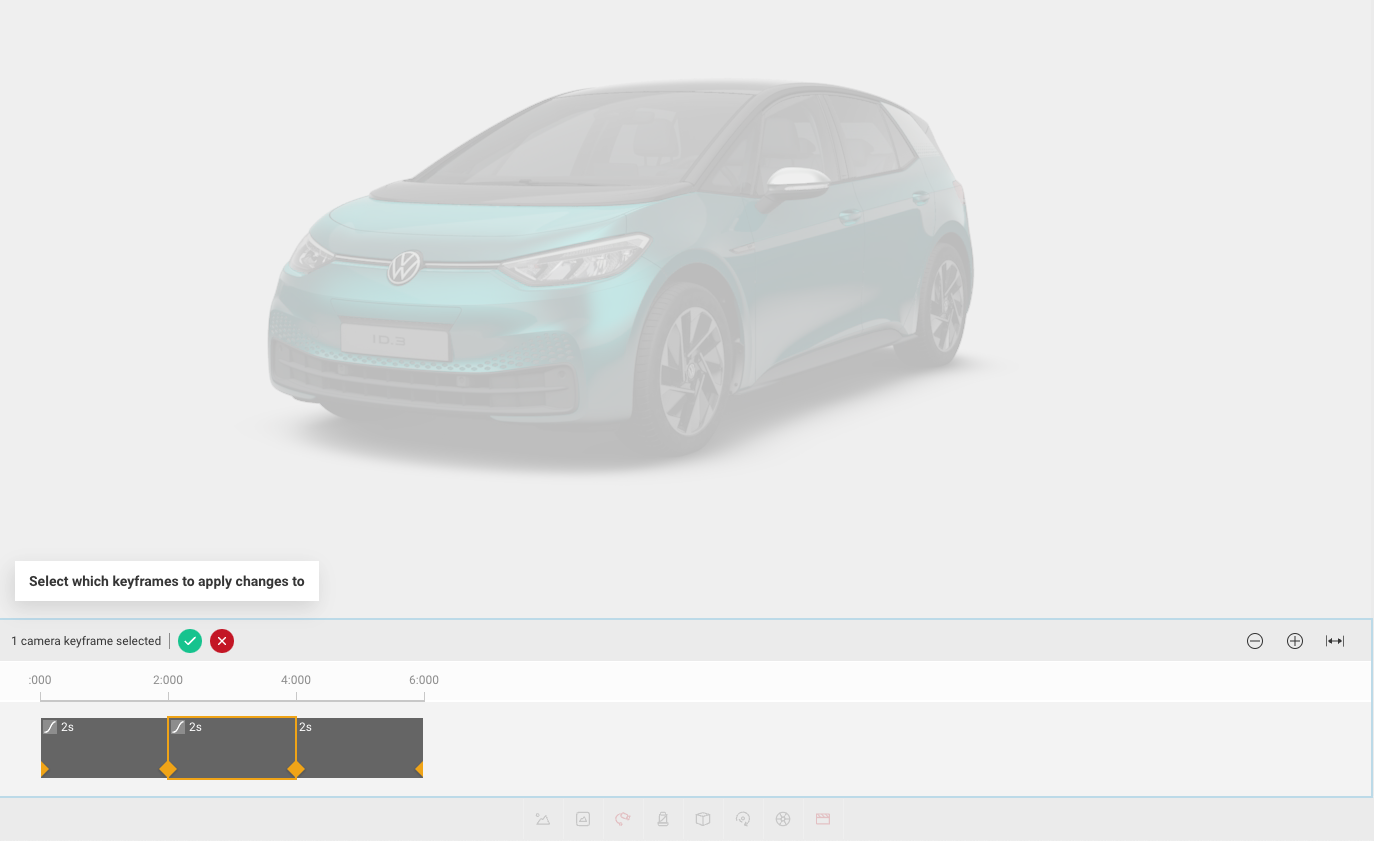Cancel keyframe selection with the red X
Viewport: 1374px width, 841px height.
tap(222, 641)
